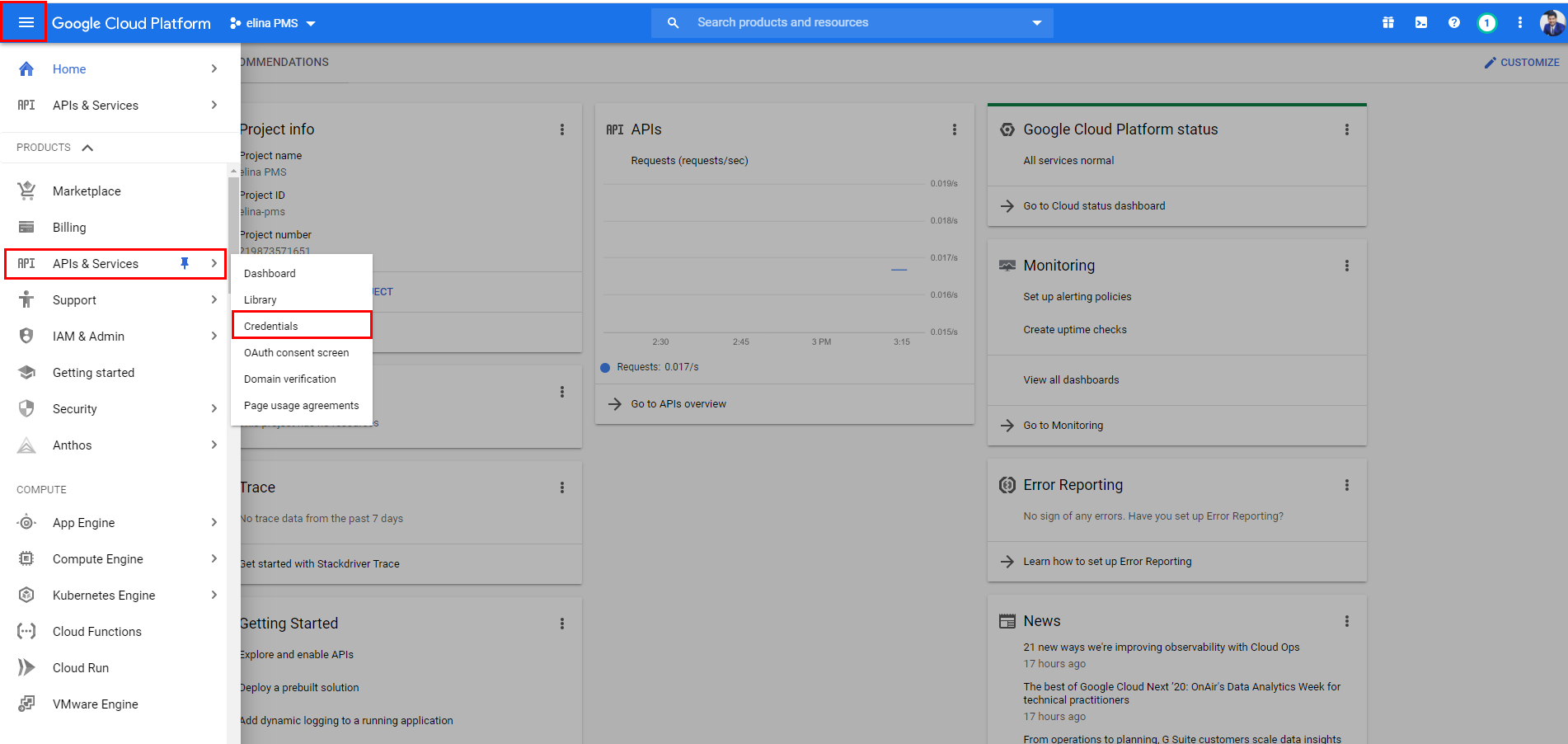Open news about improving observability with Cloud Ops
Viewport: 1568px width, 744px height.
[1162, 647]
